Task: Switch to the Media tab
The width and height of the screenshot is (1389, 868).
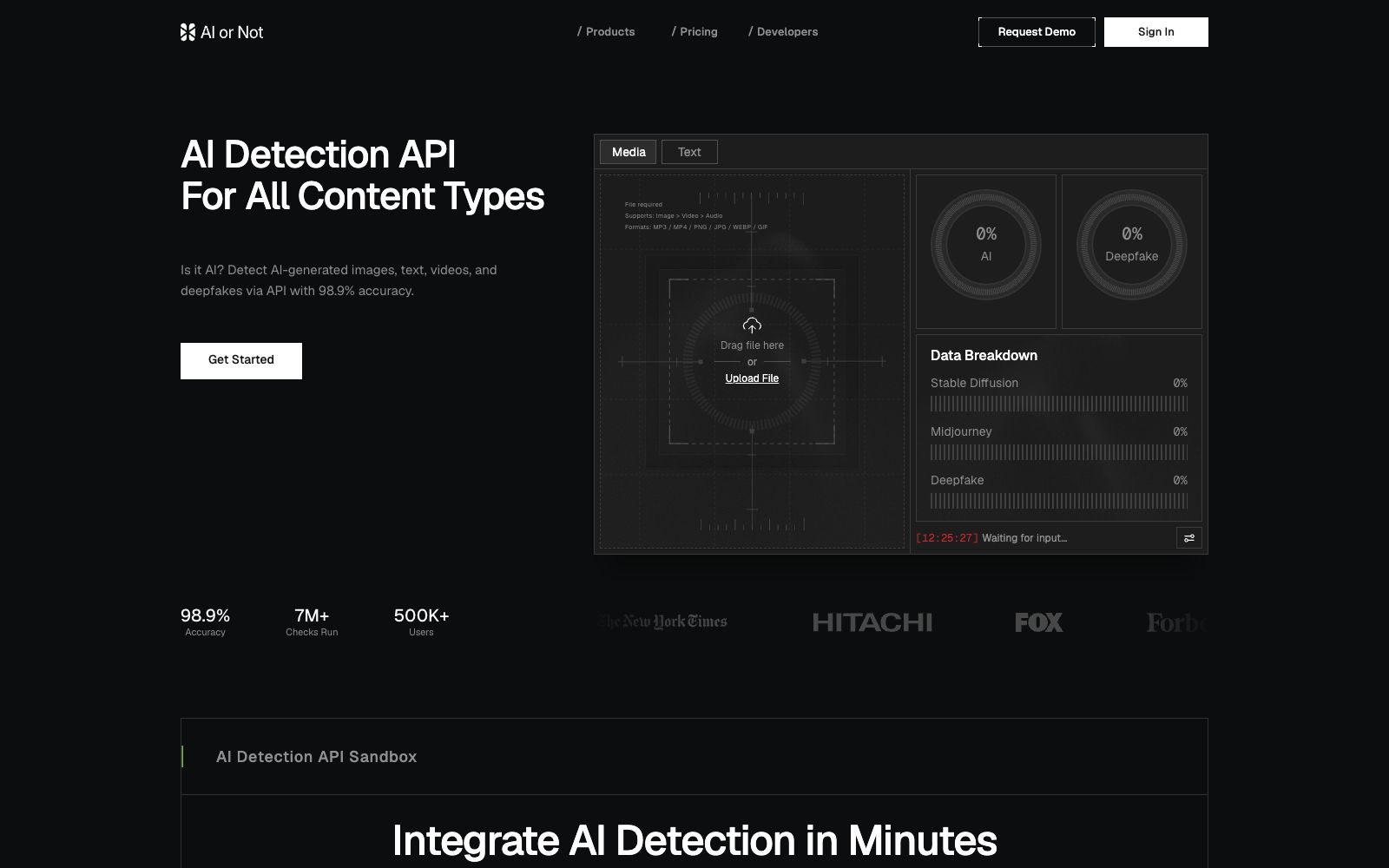Action: (629, 152)
